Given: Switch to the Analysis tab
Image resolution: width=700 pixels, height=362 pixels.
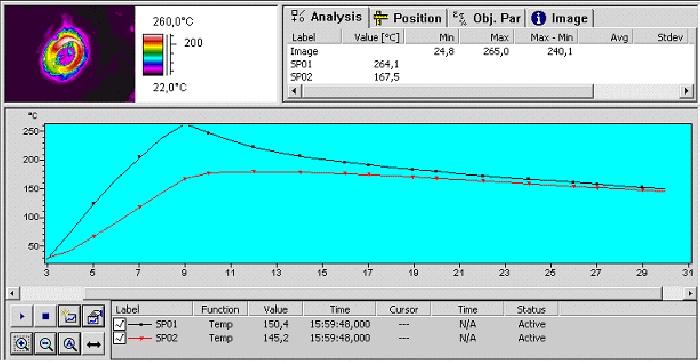Looking at the screenshot, I should point(327,17).
